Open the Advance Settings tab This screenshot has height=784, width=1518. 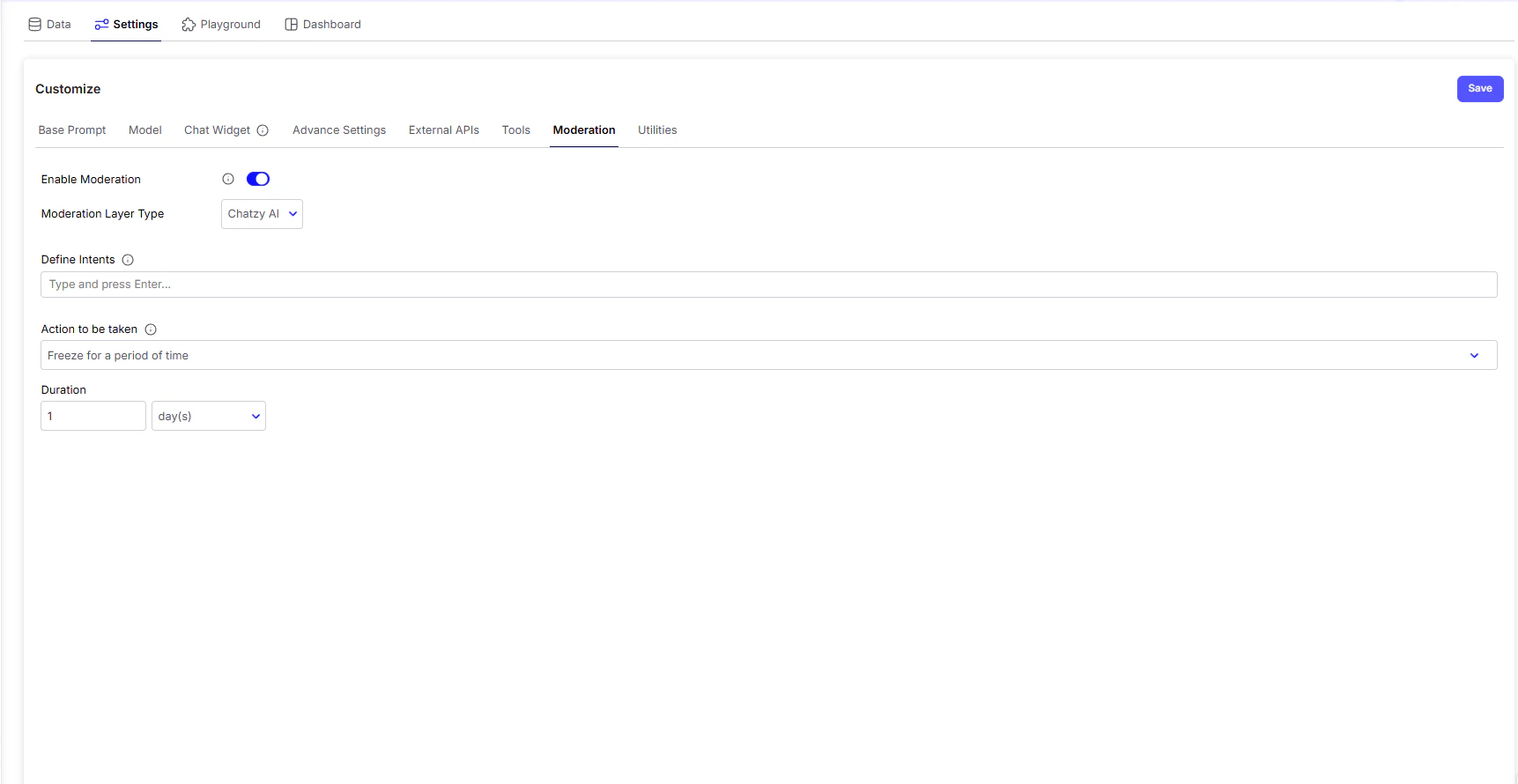pos(339,130)
